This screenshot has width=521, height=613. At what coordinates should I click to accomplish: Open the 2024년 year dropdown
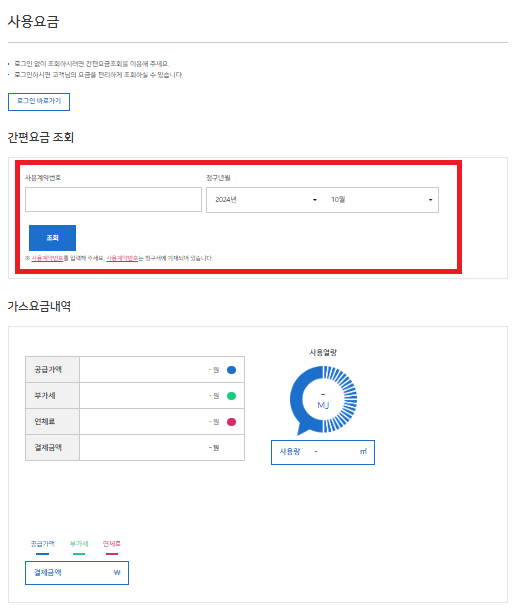(265, 200)
